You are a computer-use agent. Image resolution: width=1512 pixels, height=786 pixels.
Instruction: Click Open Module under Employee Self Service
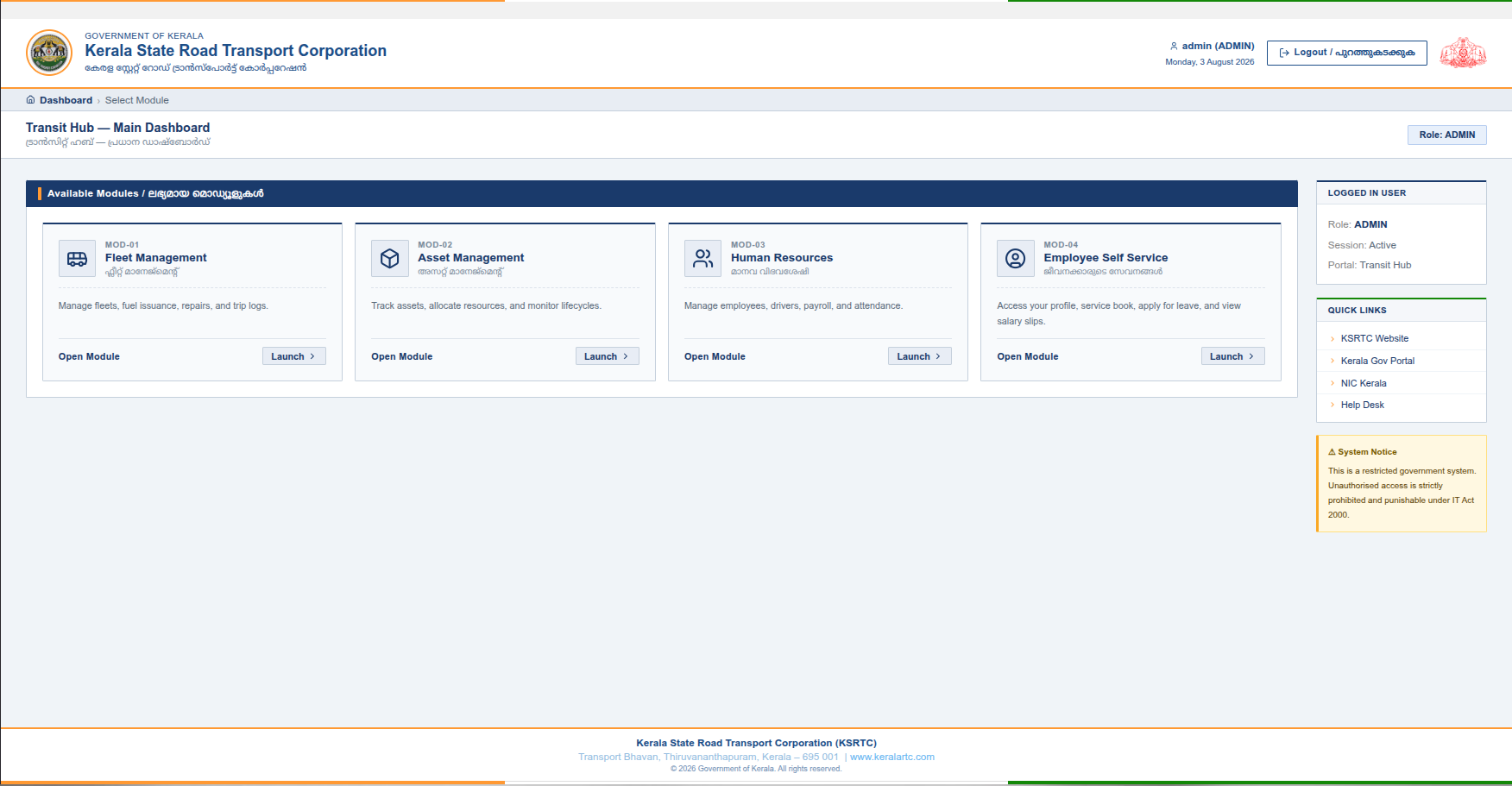(1028, 356)
